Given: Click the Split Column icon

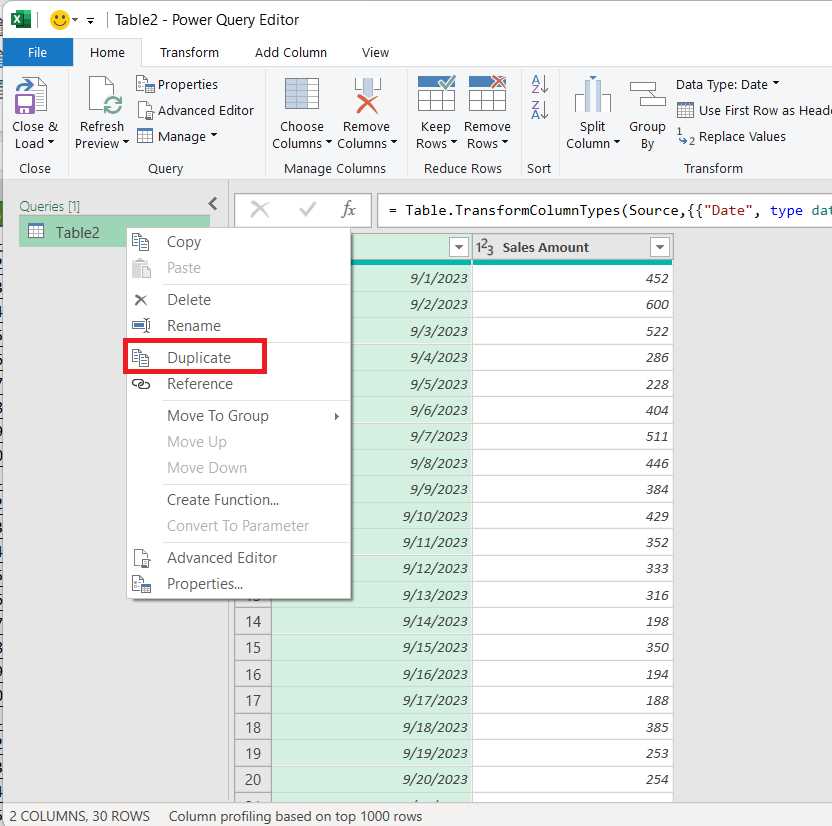Looking at the screenshot, I should (x=592, y=95).
